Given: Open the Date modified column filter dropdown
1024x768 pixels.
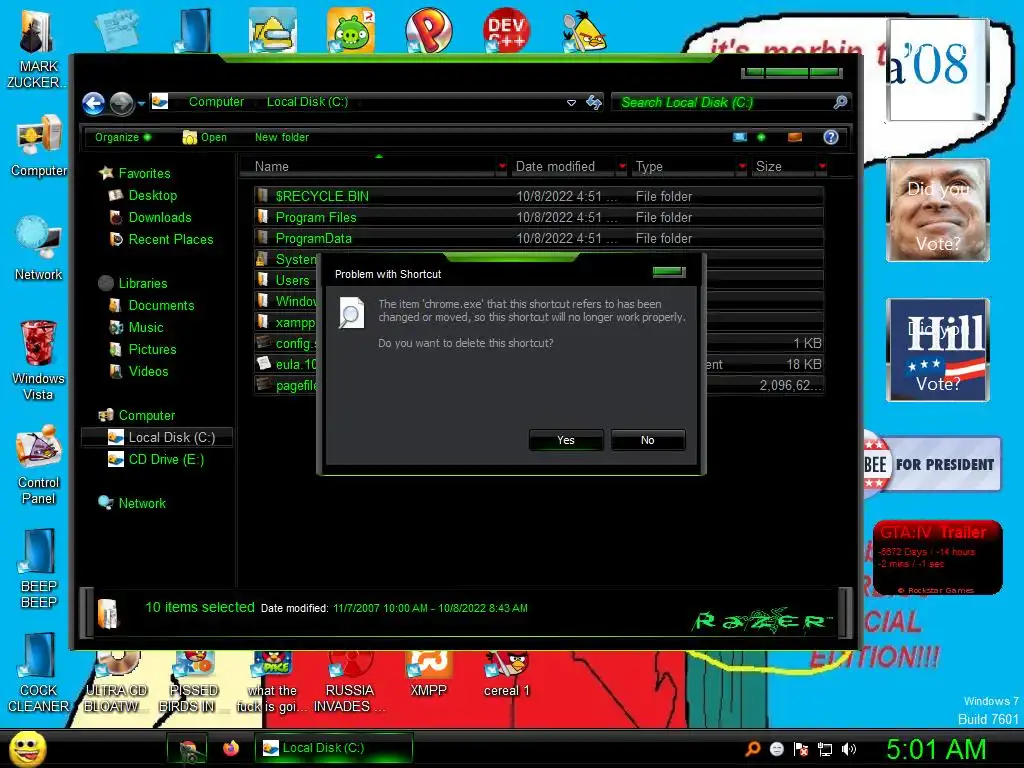Looking at the screenshot, I should point(622,167).
